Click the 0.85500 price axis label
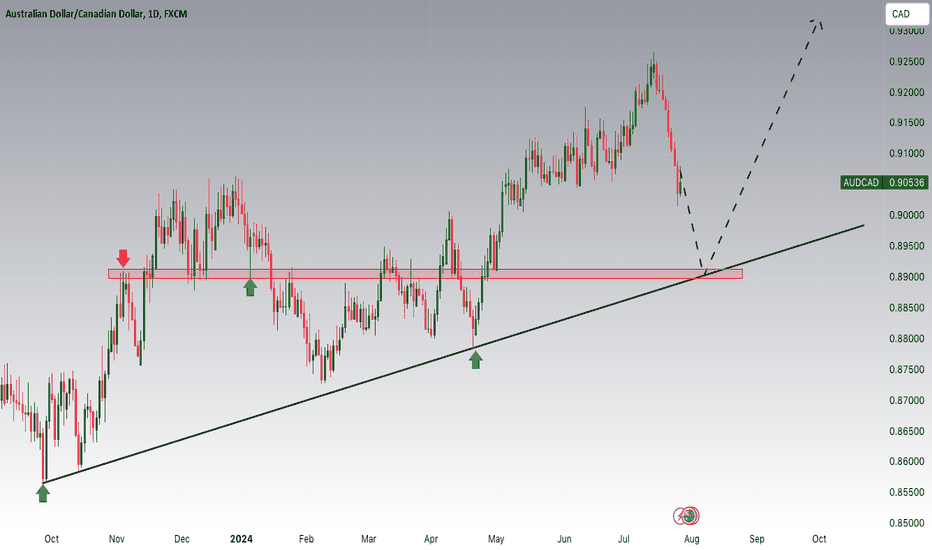Image resolution: width=932 pixels, height=550 pixels. click(x=906, y=492)
